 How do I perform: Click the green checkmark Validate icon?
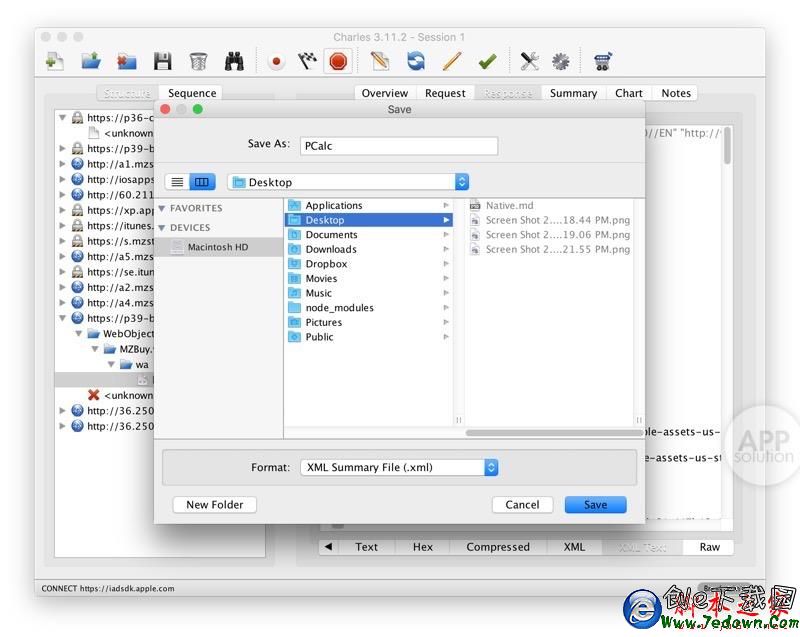[x=487, y=62]
